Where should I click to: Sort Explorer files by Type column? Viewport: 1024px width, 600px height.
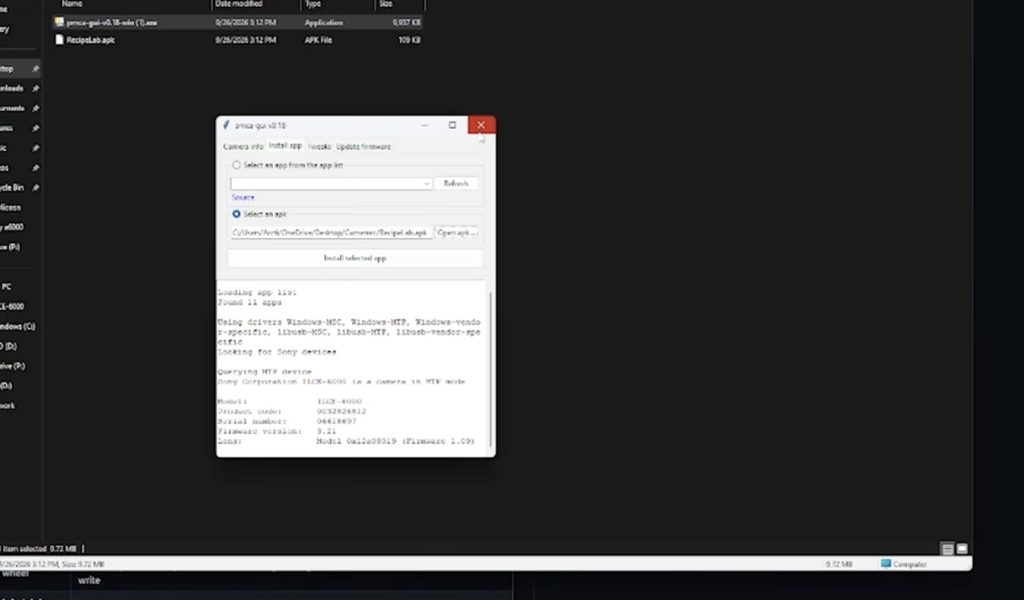[313, 4]
